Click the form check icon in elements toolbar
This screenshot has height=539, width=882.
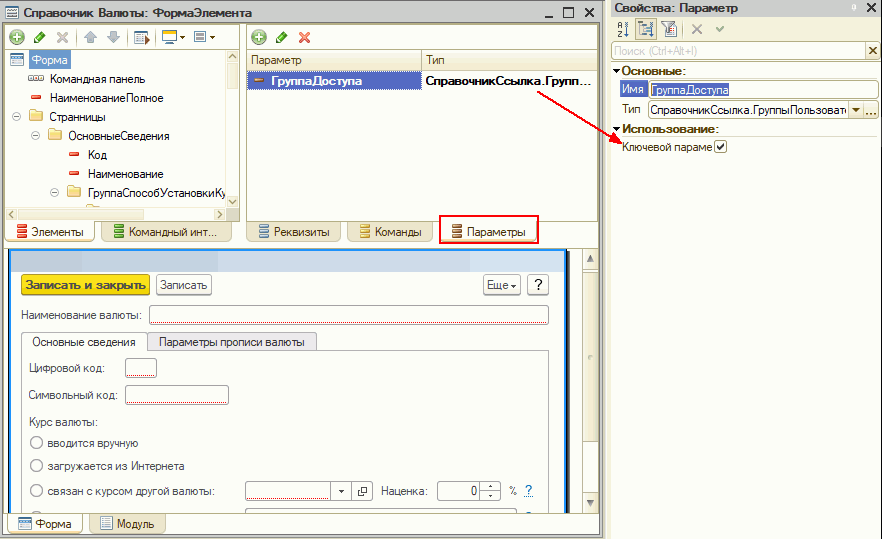(142, 37)
